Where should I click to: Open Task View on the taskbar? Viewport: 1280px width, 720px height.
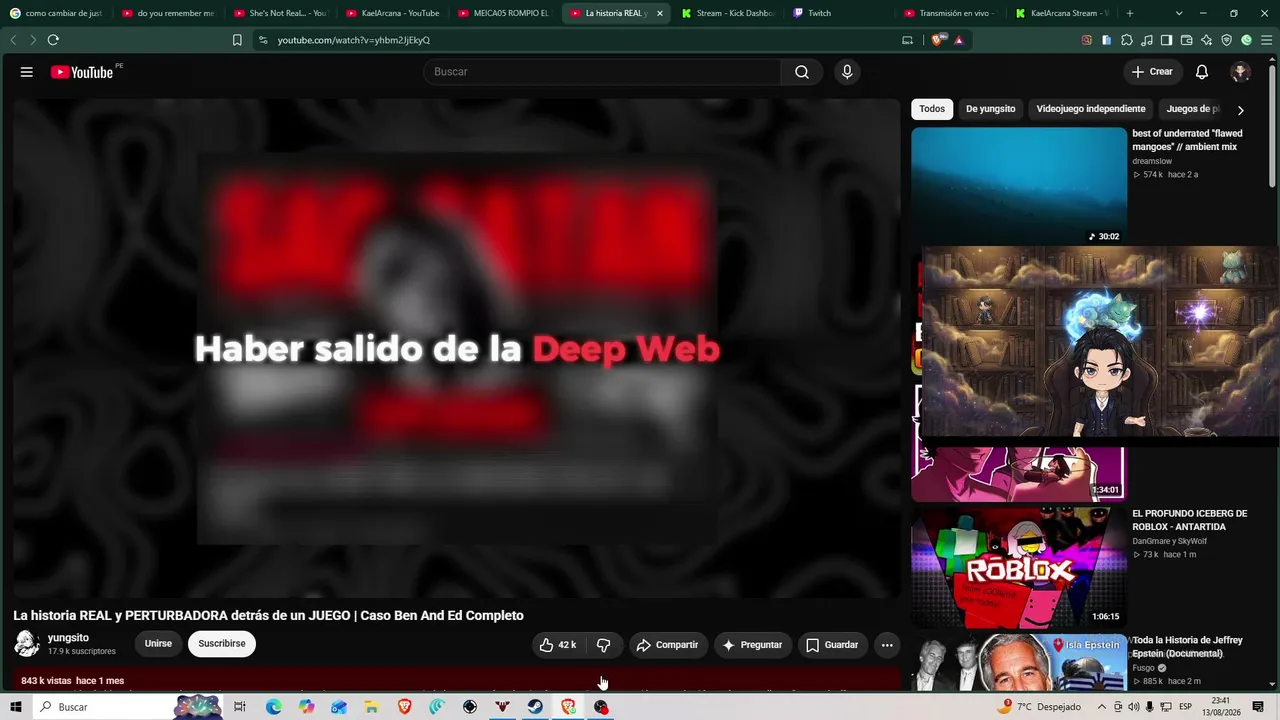tap(240, 707)
